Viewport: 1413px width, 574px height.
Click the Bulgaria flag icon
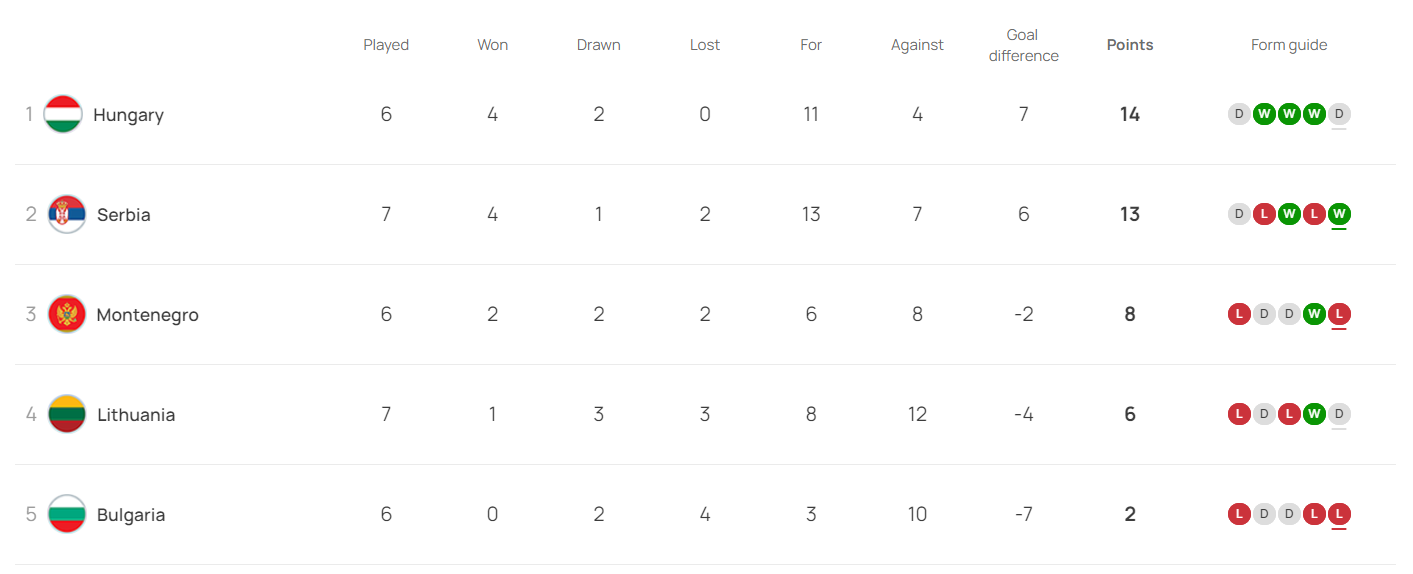(67, 514)
